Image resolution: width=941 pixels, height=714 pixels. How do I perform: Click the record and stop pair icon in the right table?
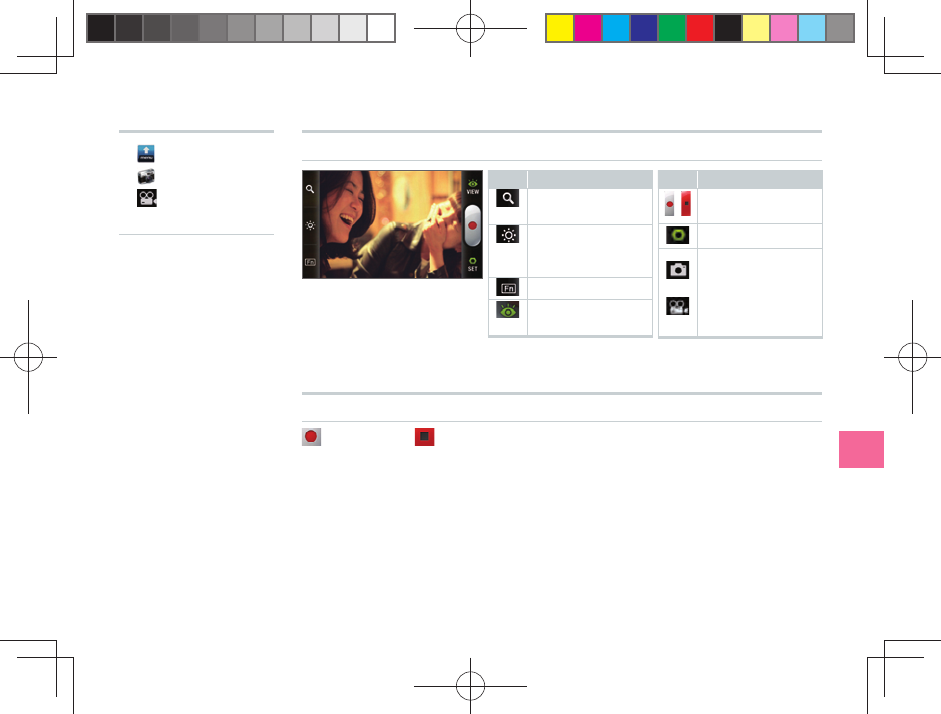pyautogui.click(x=678, y=204)
